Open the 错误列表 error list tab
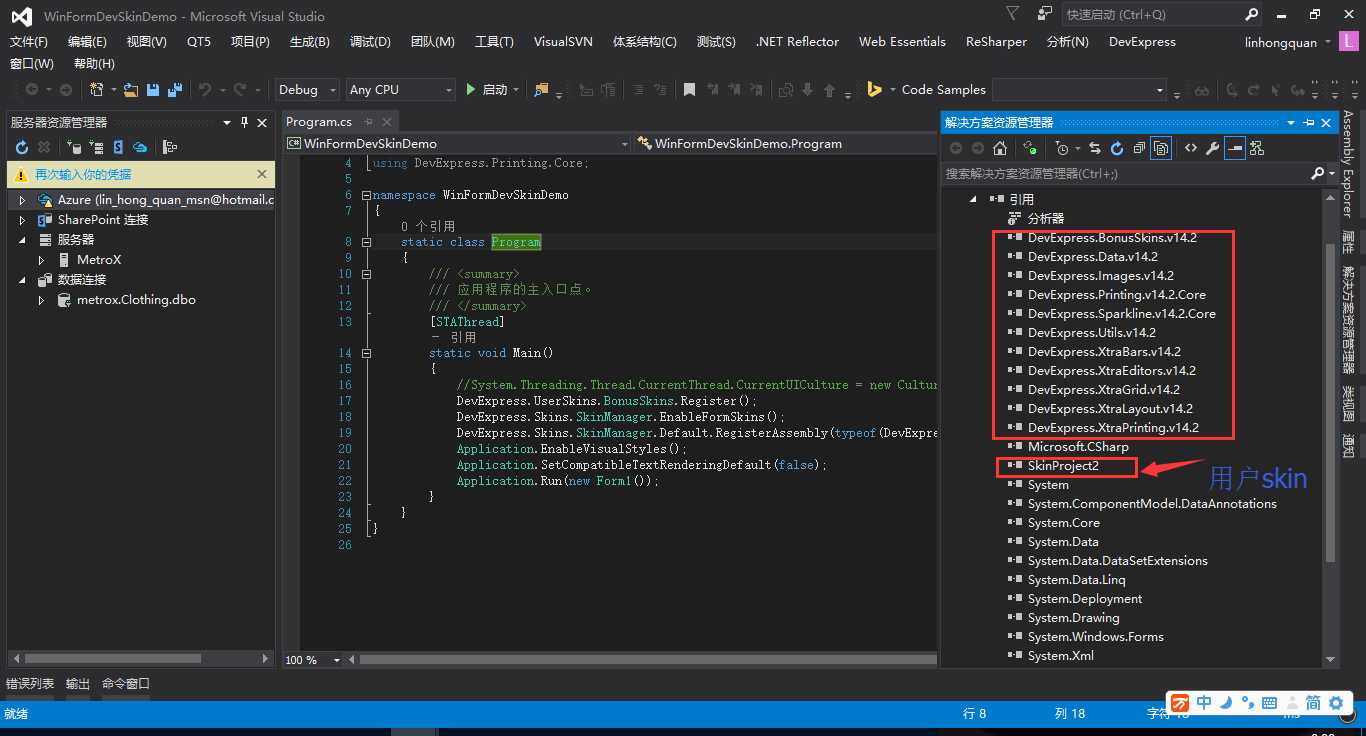The height and width of the screenshot is (736, 1366). pyautogui.click(x=31, y=684)
